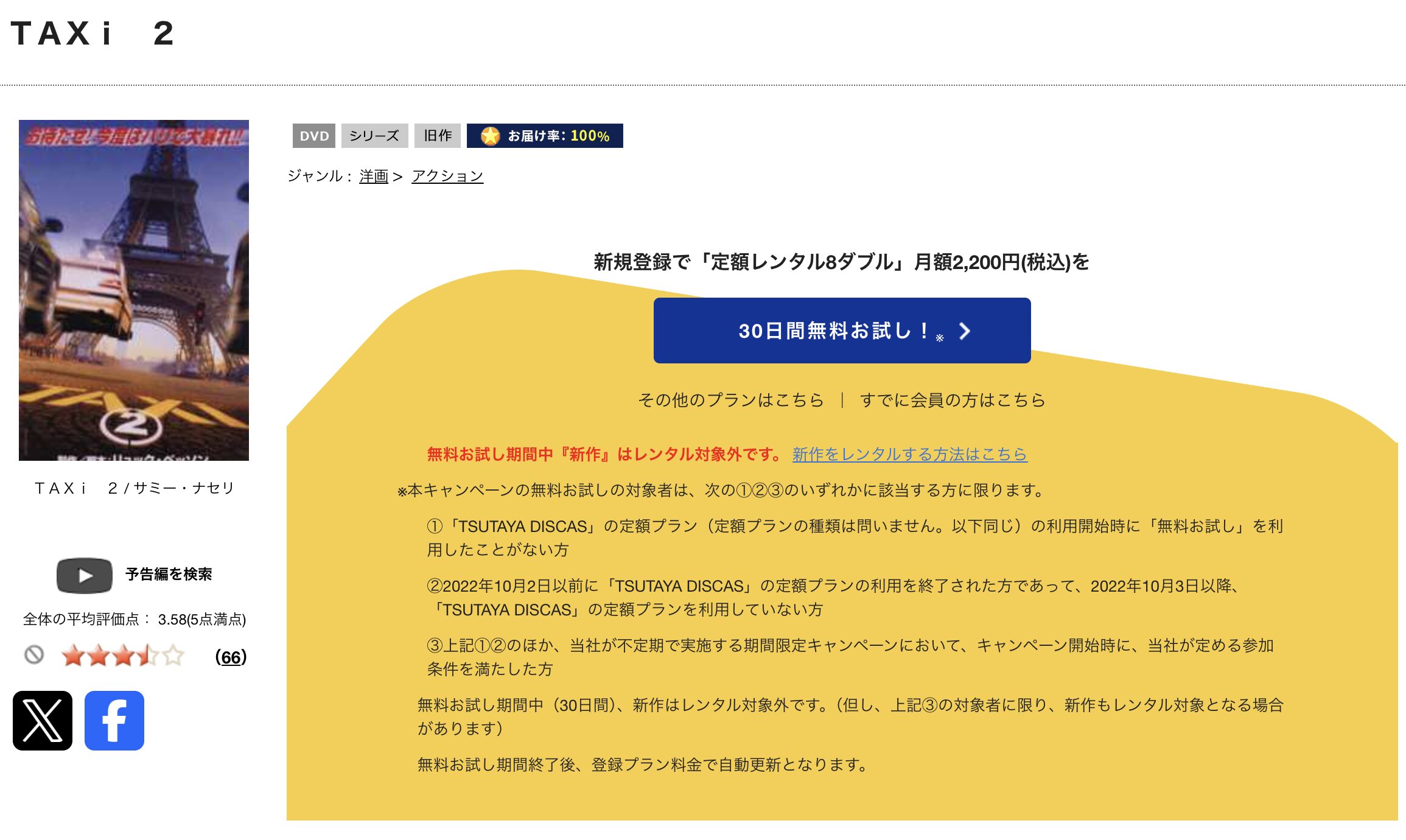
Task: Click the お届け率: 100% badge
Action: (545, 136)
